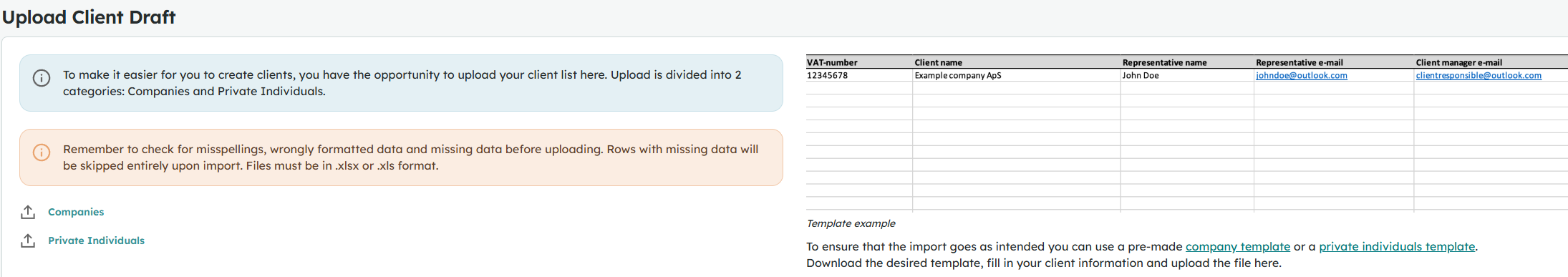Click the 12345678 VAT number cell
The image size is (1568, 277).
(827, 75)
